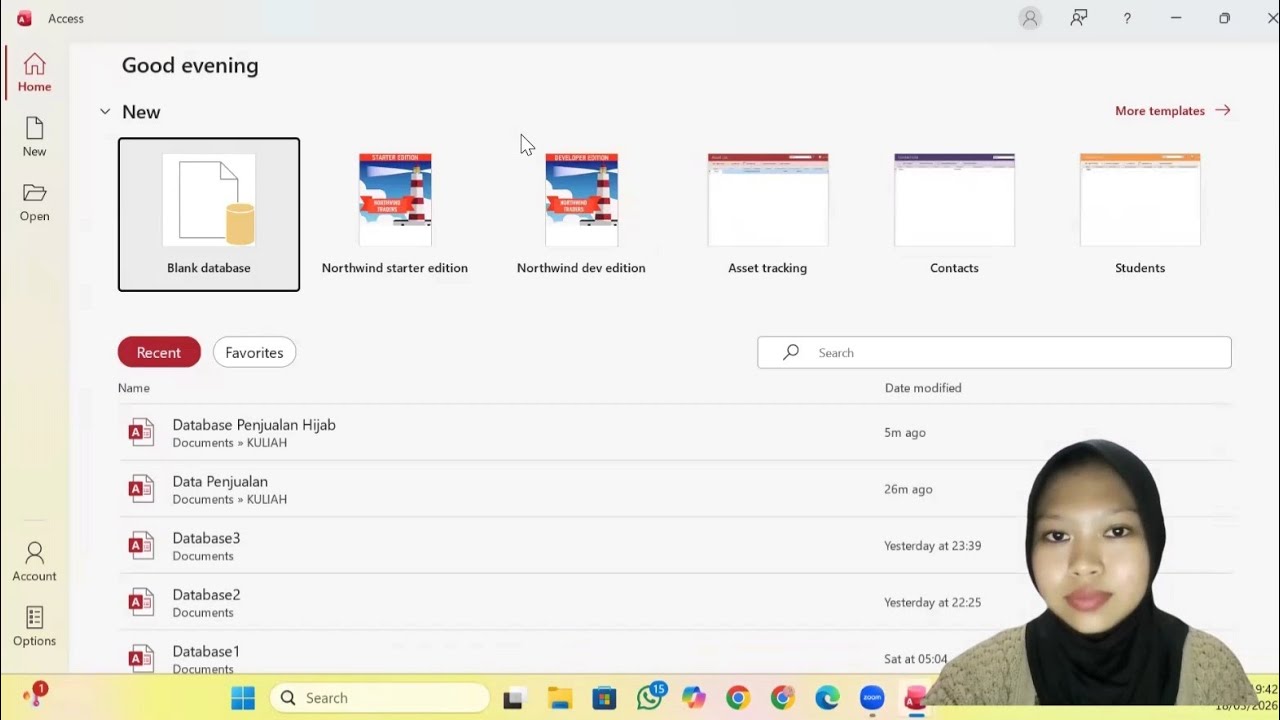Open Task View on the taskbar
Screen dimensions: 1280x720
click(x=515, y=698)
